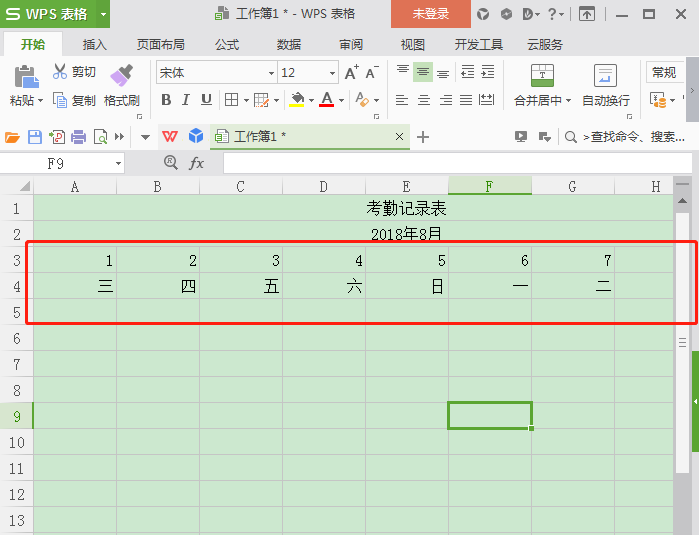The width and height of the screenshot is (699, 535).
Task: Click the increase font size icon
Action: click(351, 73)
